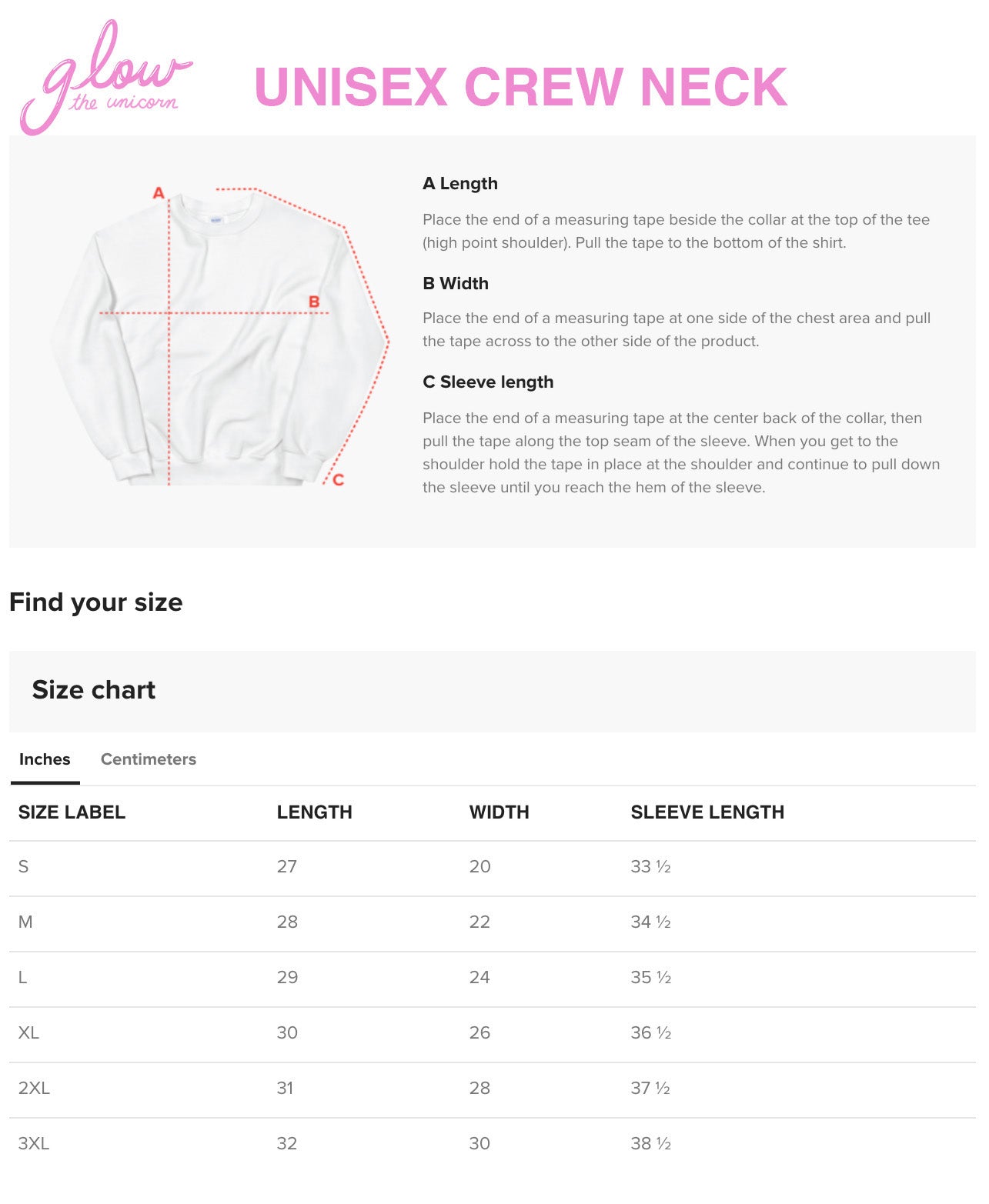Click the Glow the Unicorn logo
Image resolution: width=989 pixels, height=1204 pixels.
pos(105,78)
